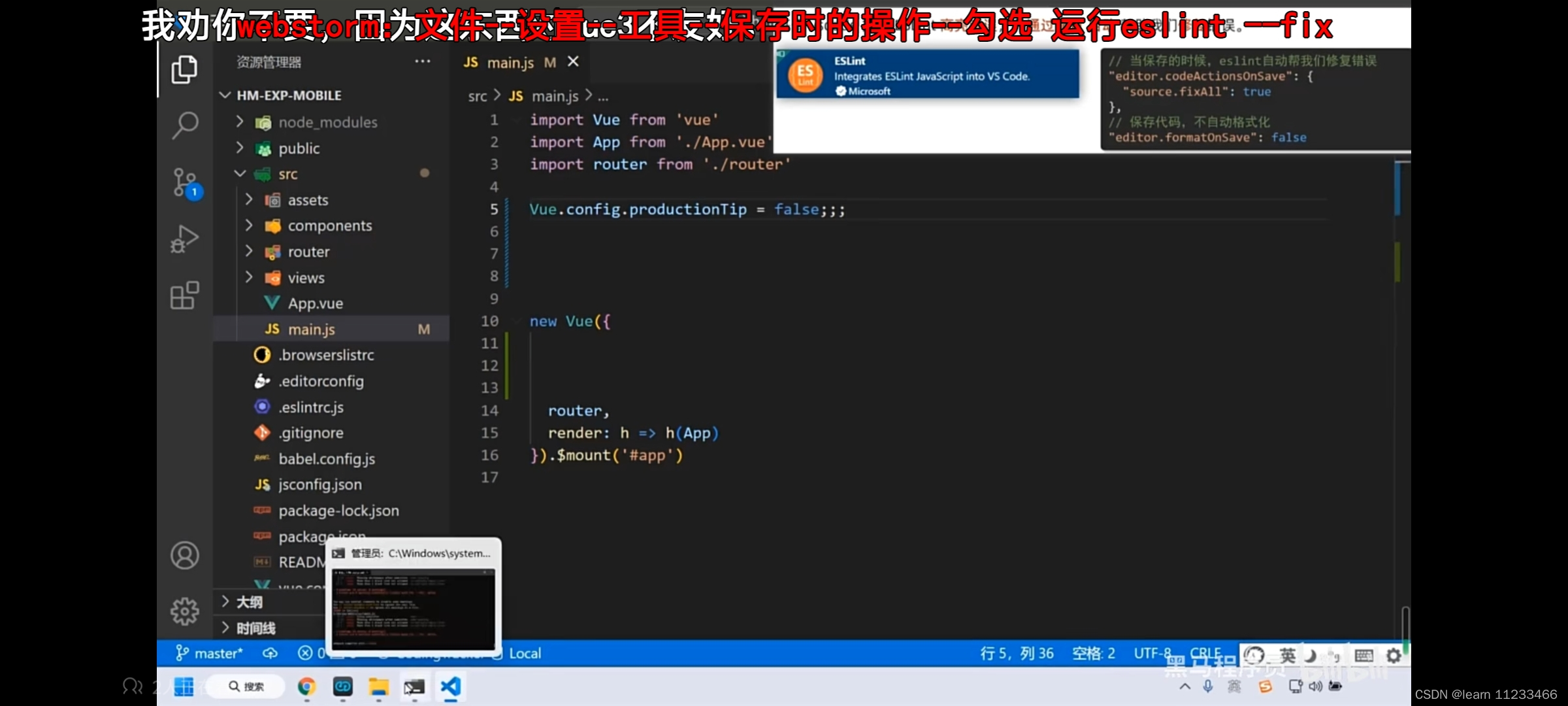Switch to VS Code taskbar icon
The width and height of the screenshot is (1568, 706).
451,686
